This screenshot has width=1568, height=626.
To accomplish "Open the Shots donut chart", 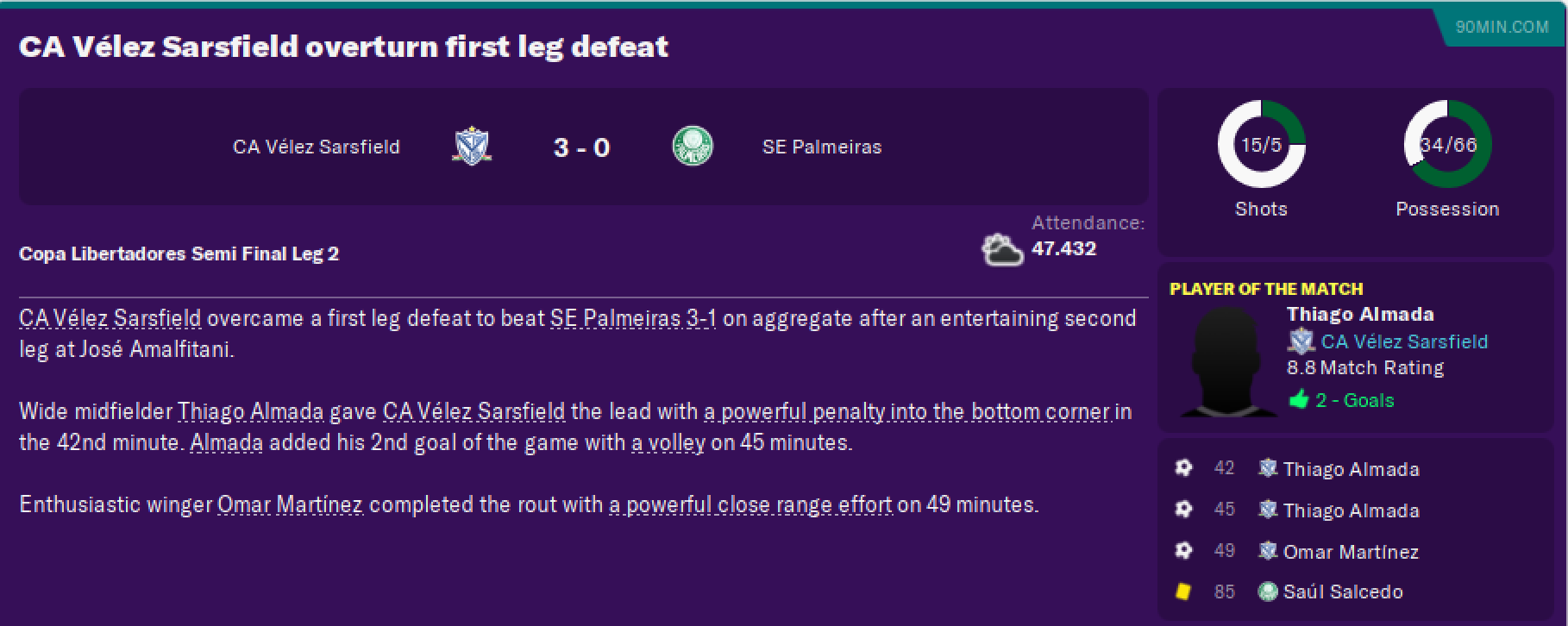I will click(x=1261, y=145).
